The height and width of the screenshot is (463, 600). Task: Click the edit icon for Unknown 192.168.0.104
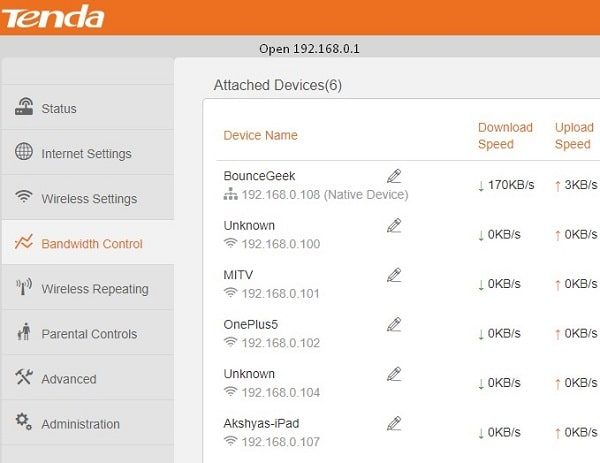tap(394, 374)
